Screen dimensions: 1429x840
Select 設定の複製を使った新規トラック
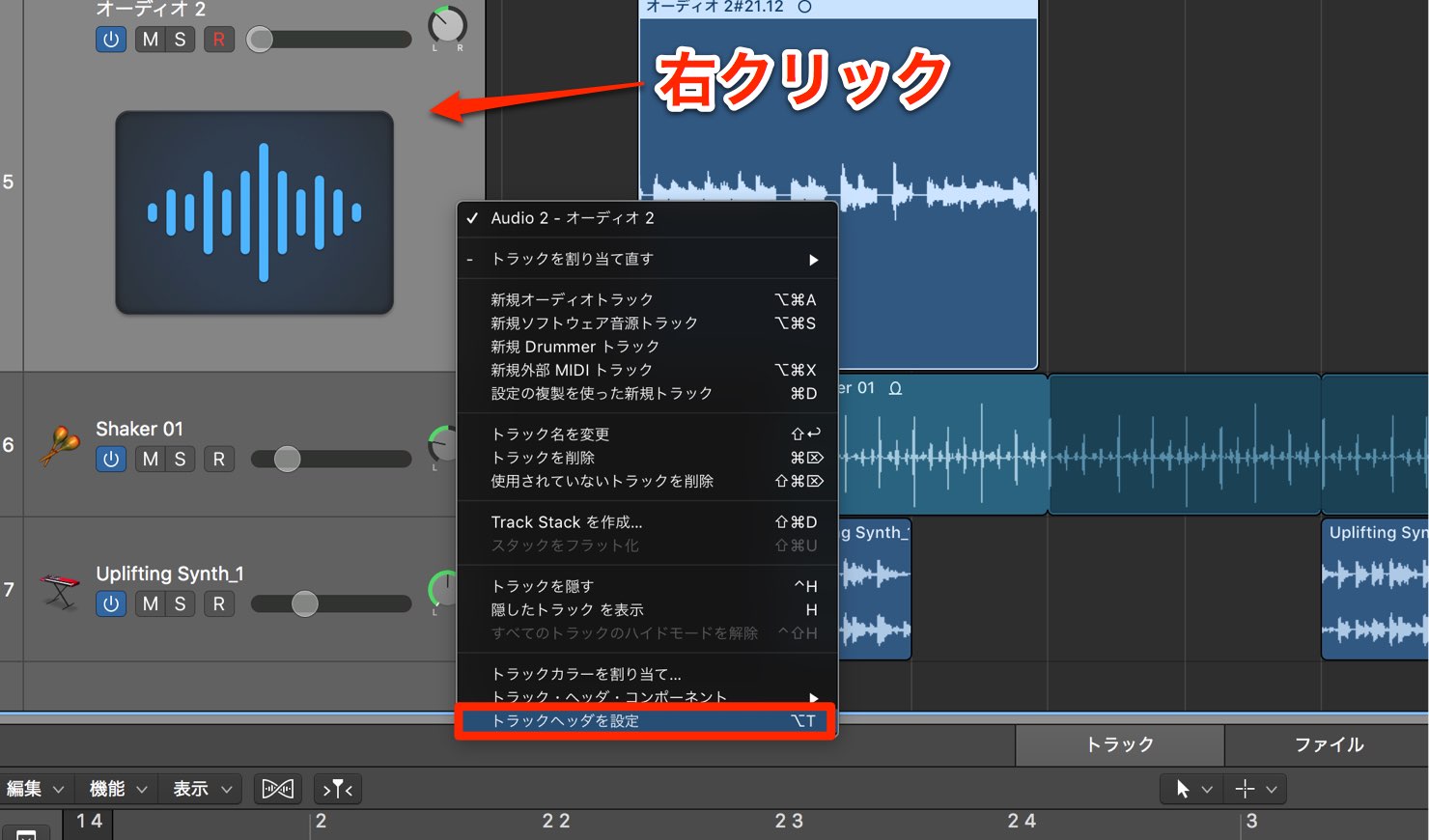646,393
